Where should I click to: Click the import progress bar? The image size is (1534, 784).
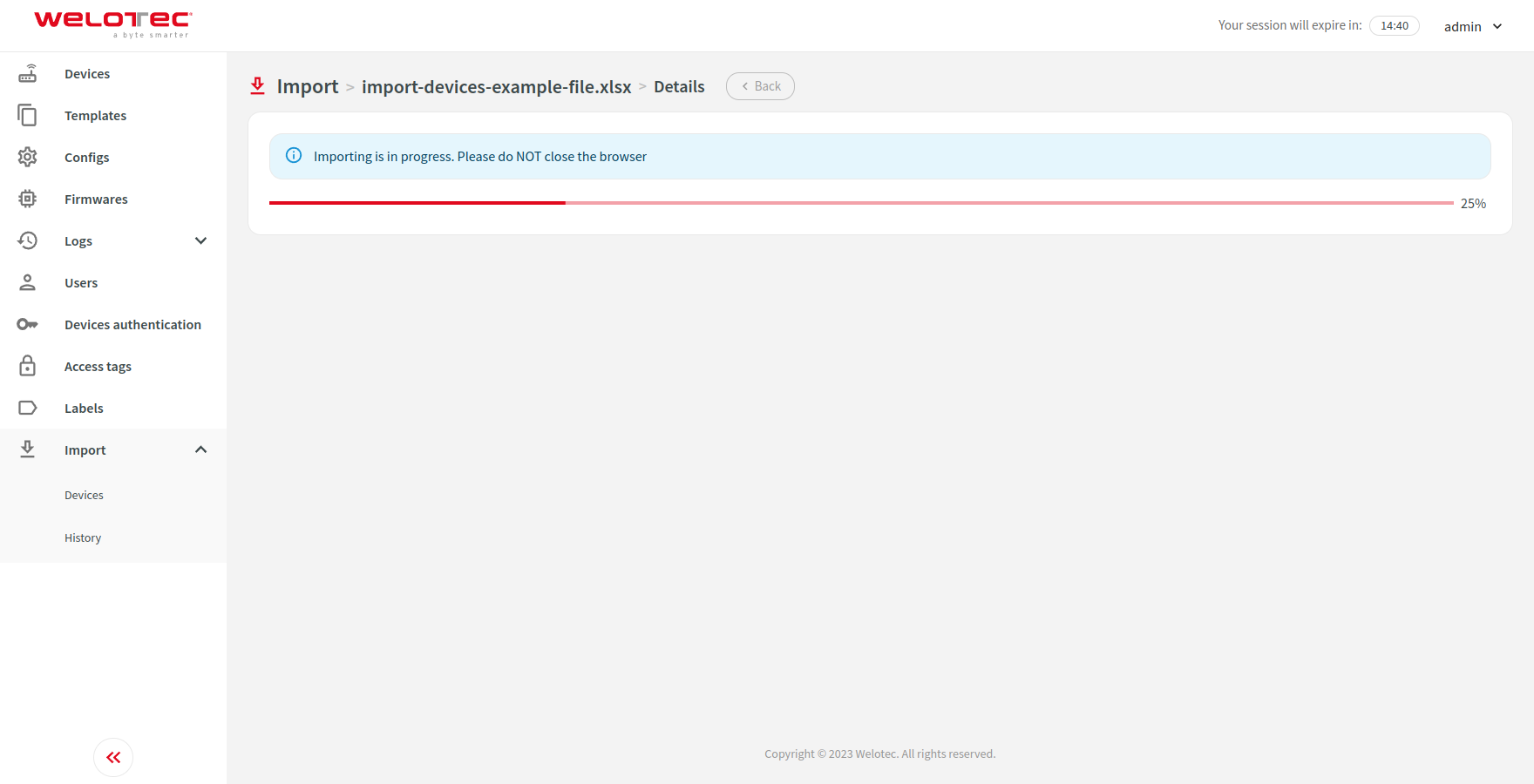(861, 203)
